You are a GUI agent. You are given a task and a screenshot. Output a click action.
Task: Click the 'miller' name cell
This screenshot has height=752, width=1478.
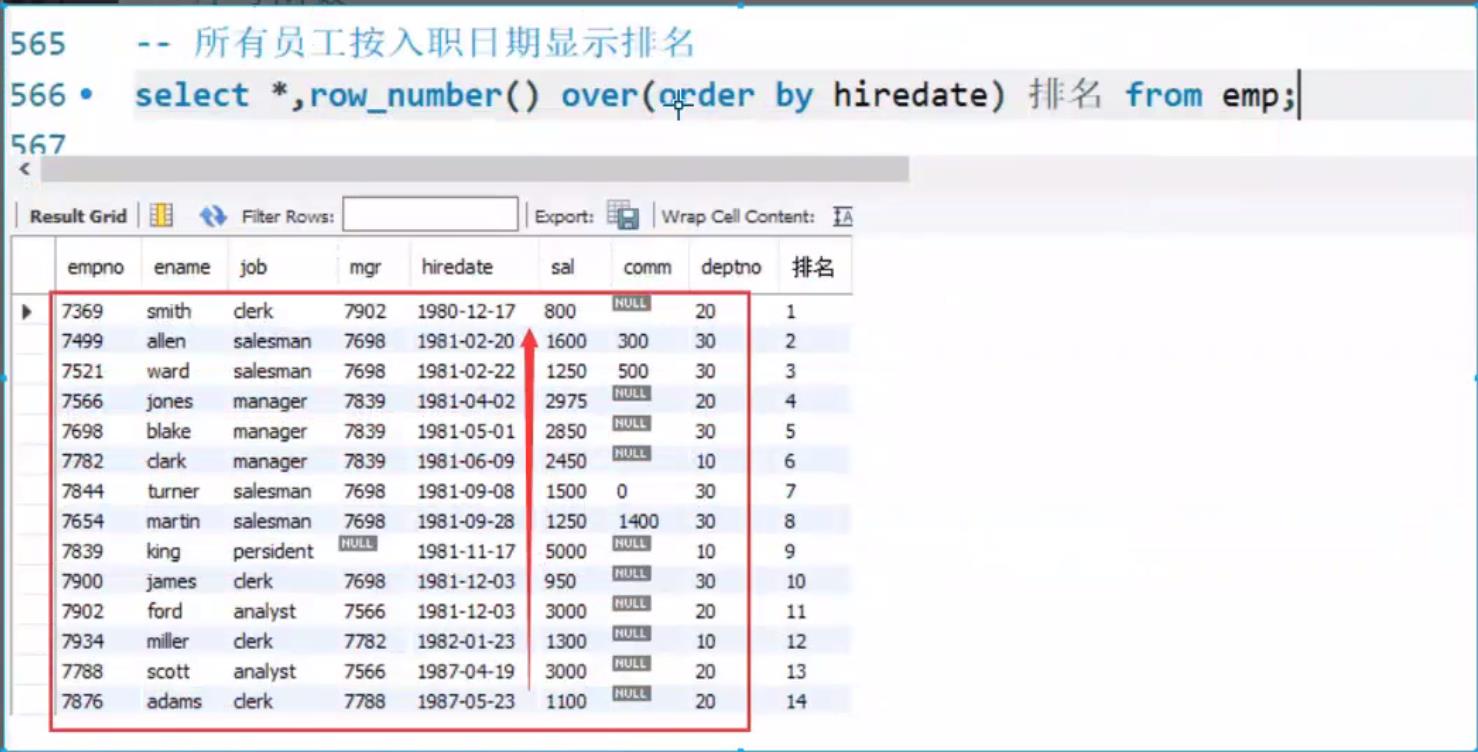168,642
